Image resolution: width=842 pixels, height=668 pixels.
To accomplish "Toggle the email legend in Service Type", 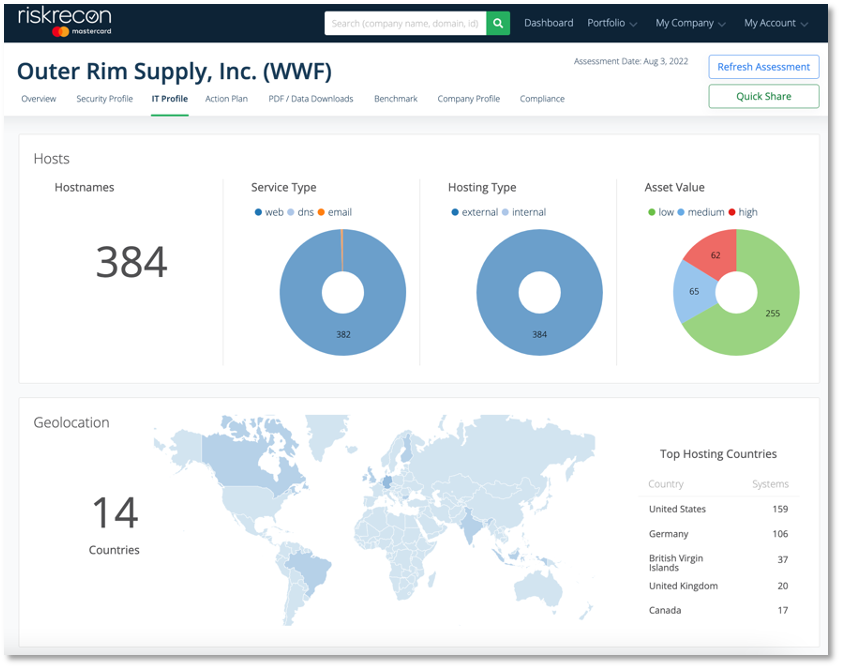I will pyautogui.click(x=335, y=212).
